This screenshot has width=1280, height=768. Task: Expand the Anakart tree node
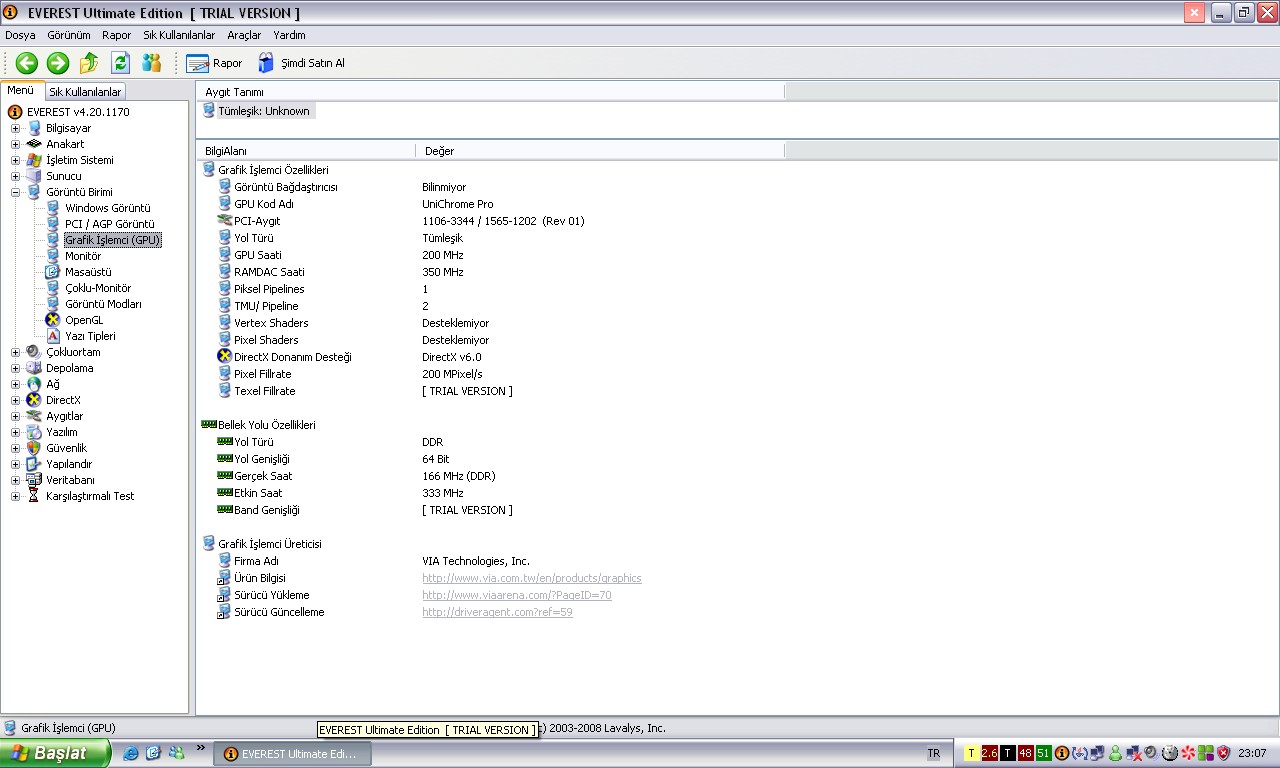click(x=15, y=144)
